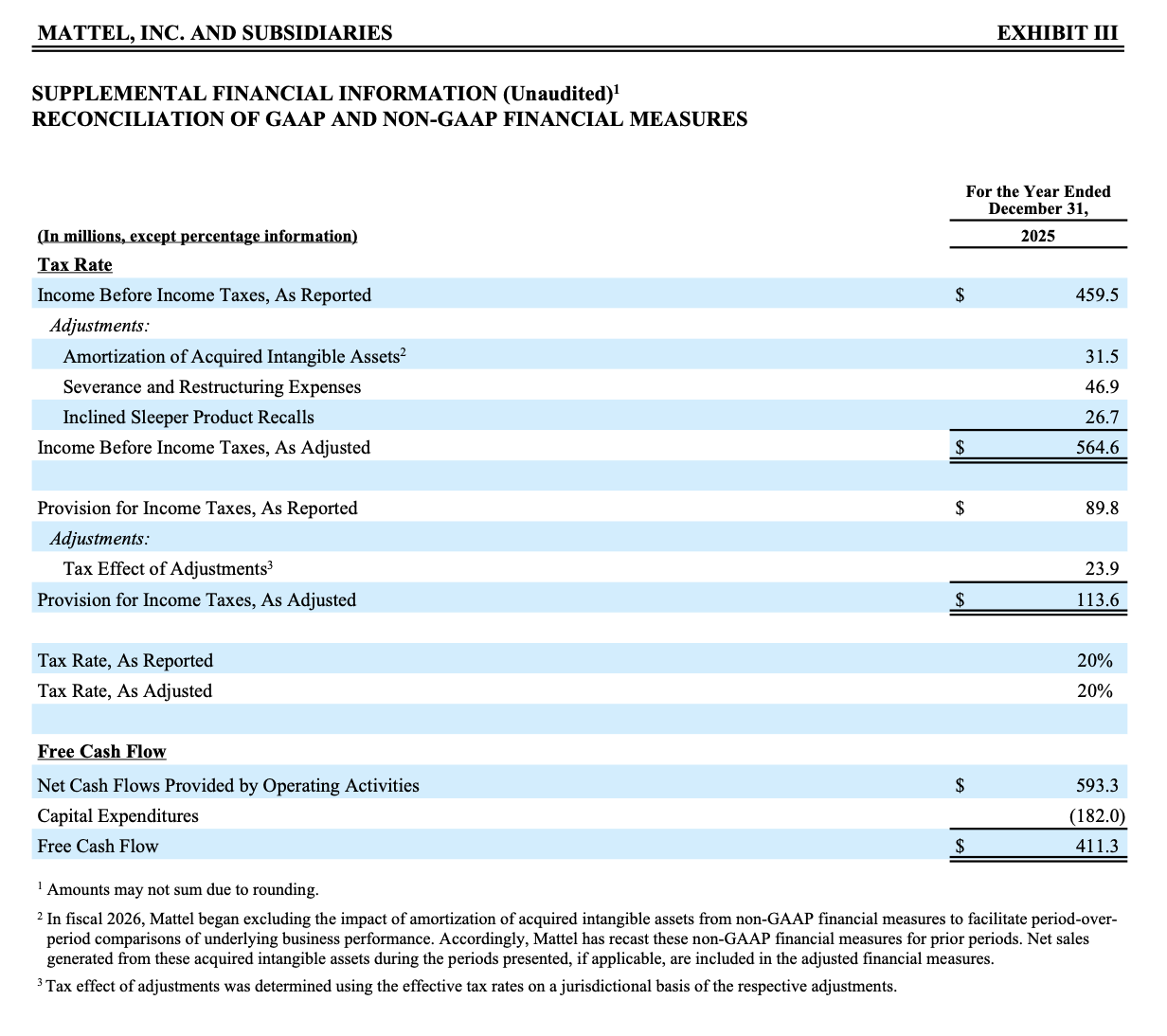The height and width of the screenshot is (1036, 1167).
Task: Click the dollar sign in the 459.5 row
Action: pyautogui.click(x=960, y=295)
